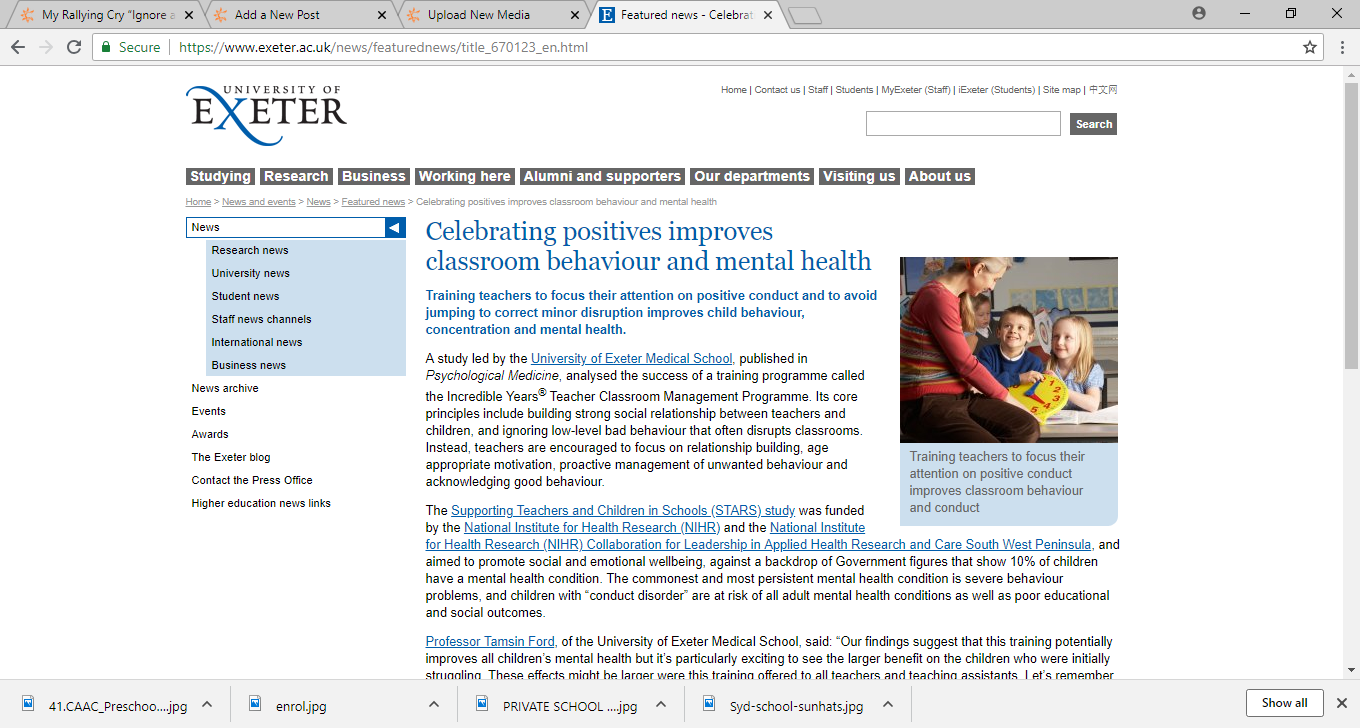Select Business news in sidebar
The image size is (1360, 728).
click(249, 365)
